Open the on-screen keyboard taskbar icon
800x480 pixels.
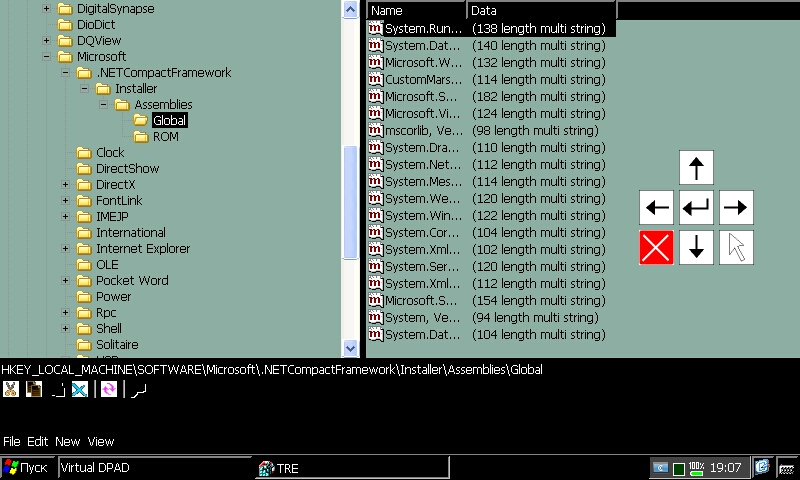(x=787, y=468)
